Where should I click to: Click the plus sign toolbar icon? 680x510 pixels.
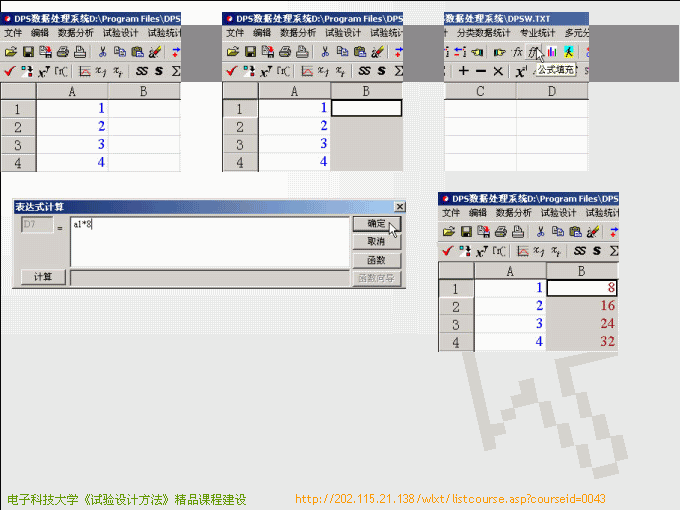coord(463,71)
